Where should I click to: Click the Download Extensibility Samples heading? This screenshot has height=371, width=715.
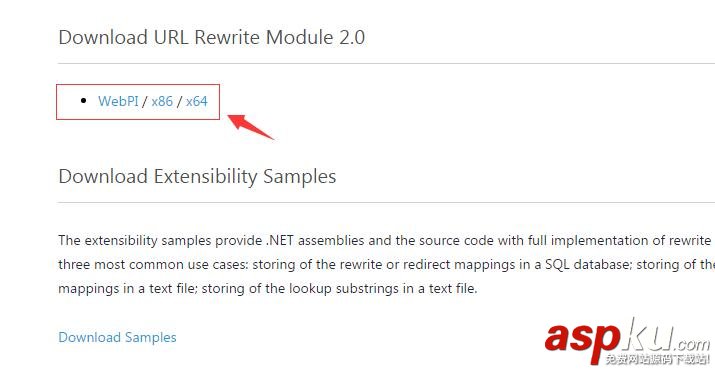(x=197, y=176)
